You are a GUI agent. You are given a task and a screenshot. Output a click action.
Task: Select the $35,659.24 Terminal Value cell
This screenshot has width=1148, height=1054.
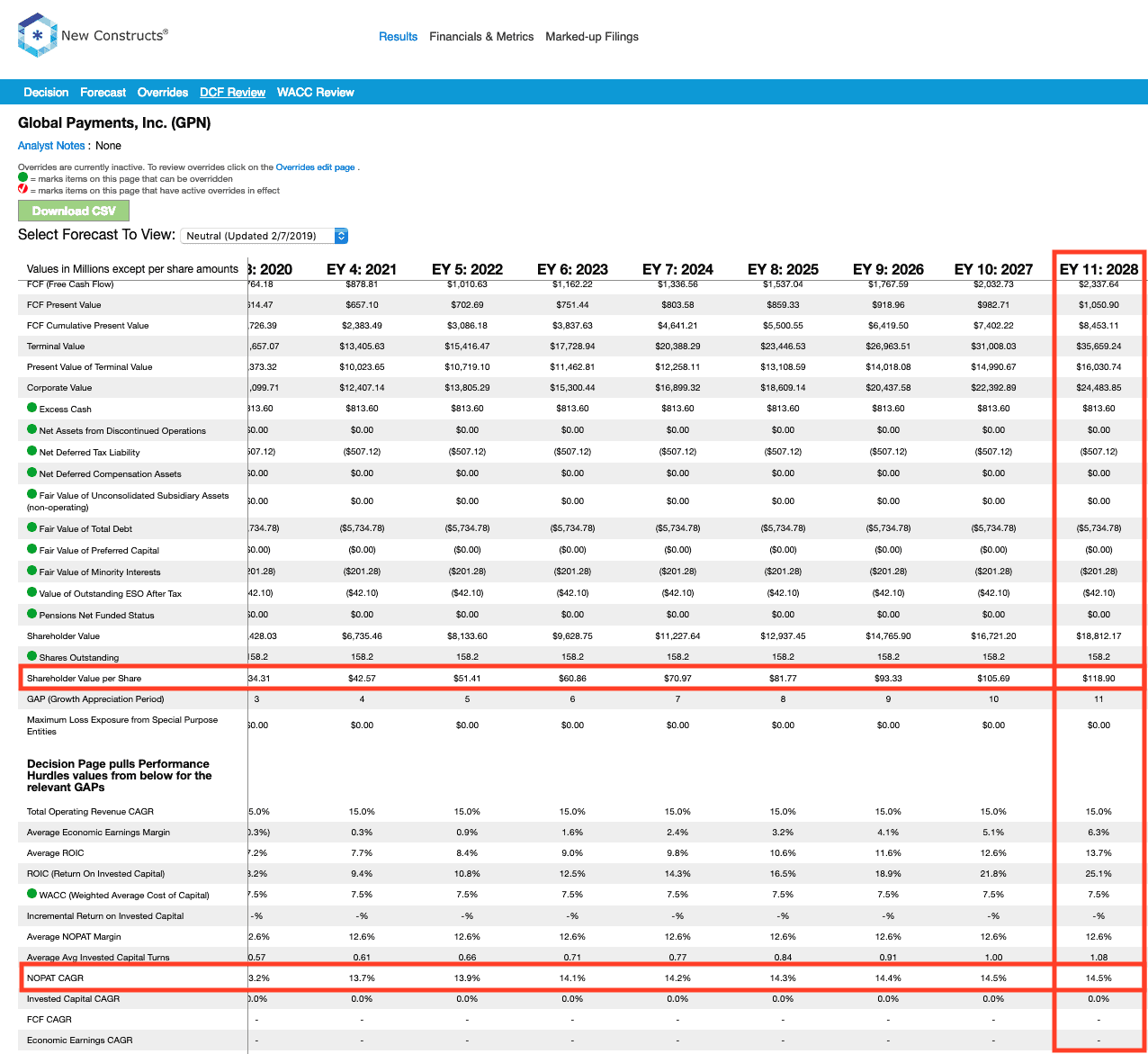(1099, 346)
